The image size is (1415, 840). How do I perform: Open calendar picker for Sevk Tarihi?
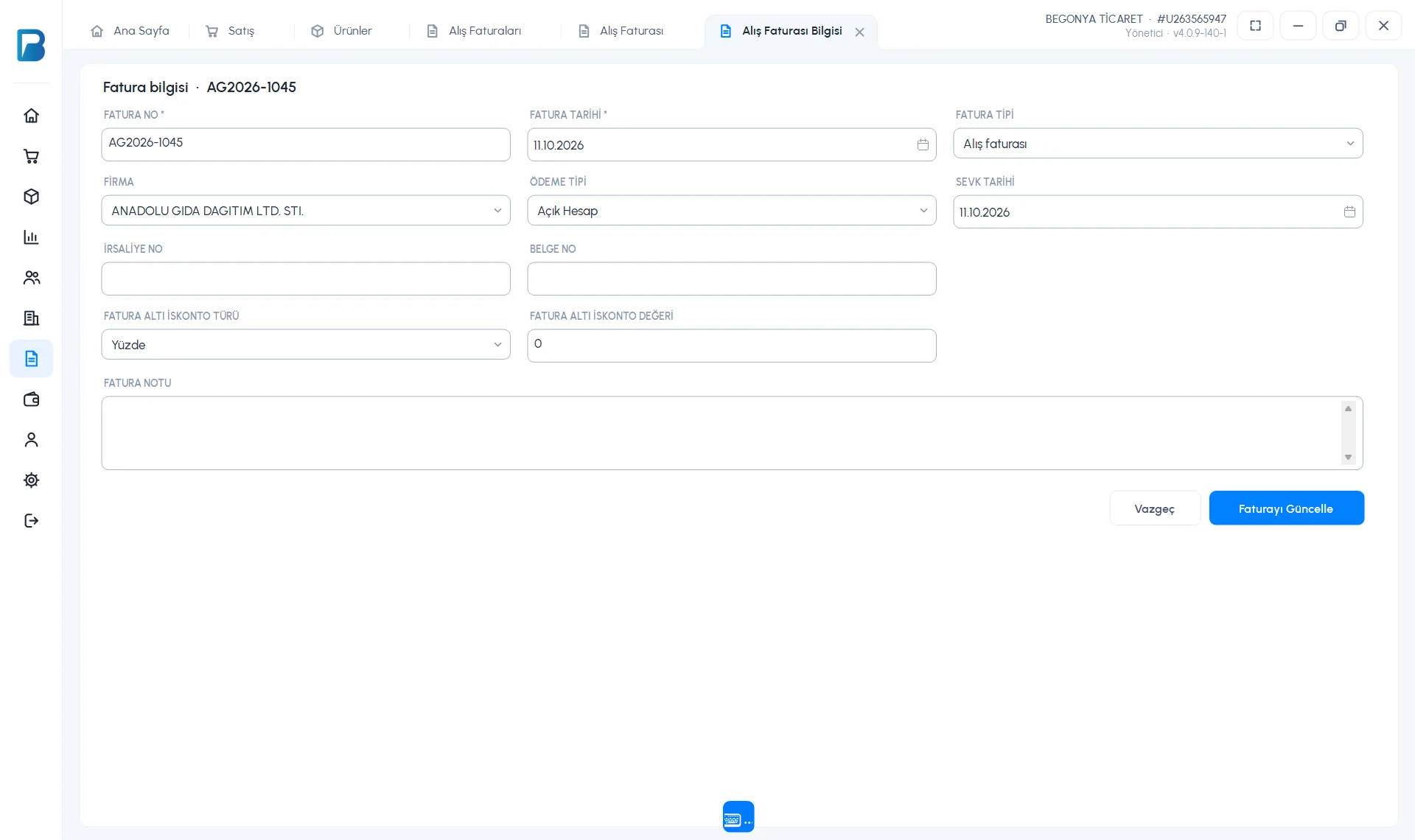[x=1349, y=211]
